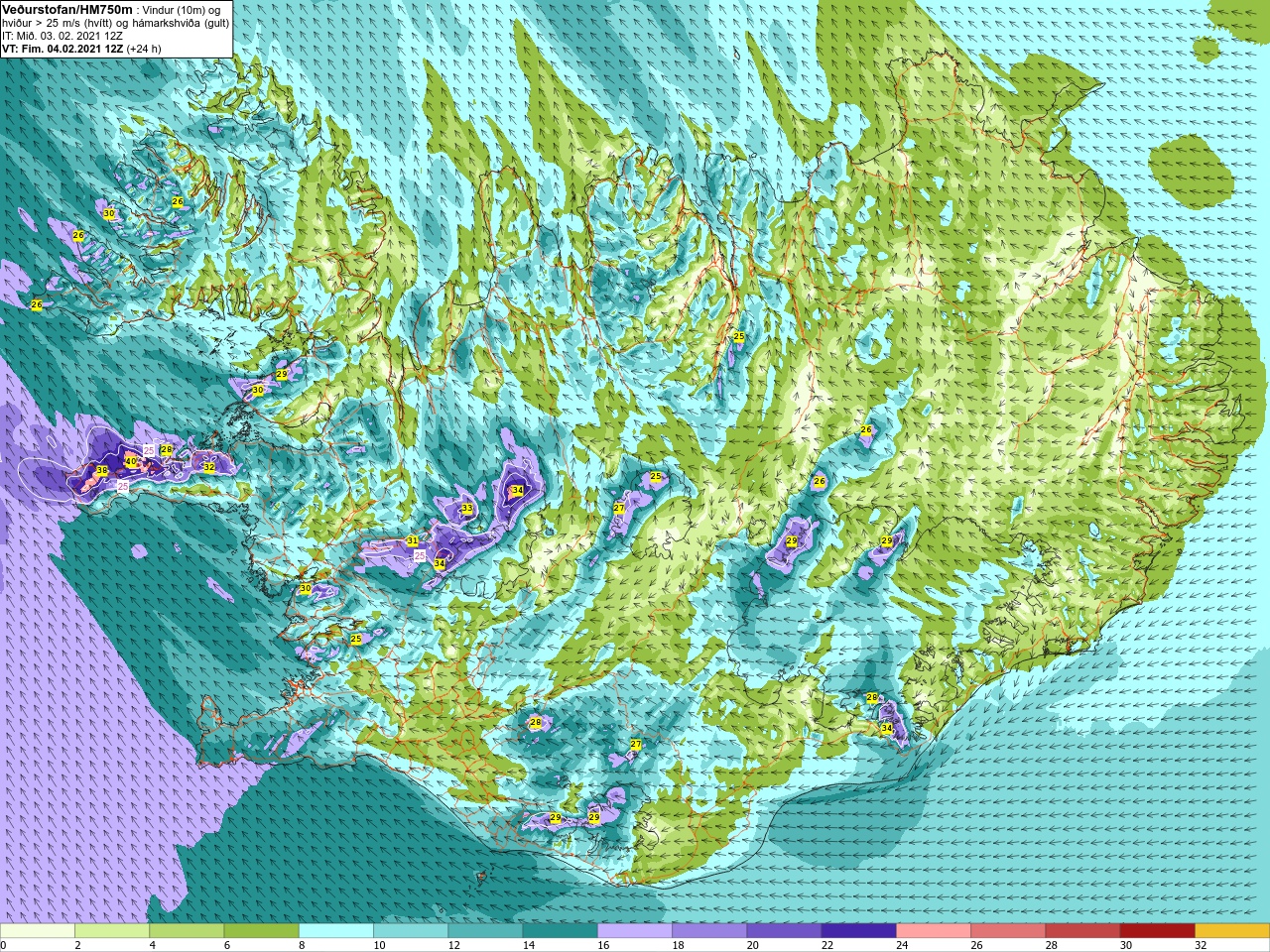Pick the light teal 10–12 legend swatch

click(411, 931)
